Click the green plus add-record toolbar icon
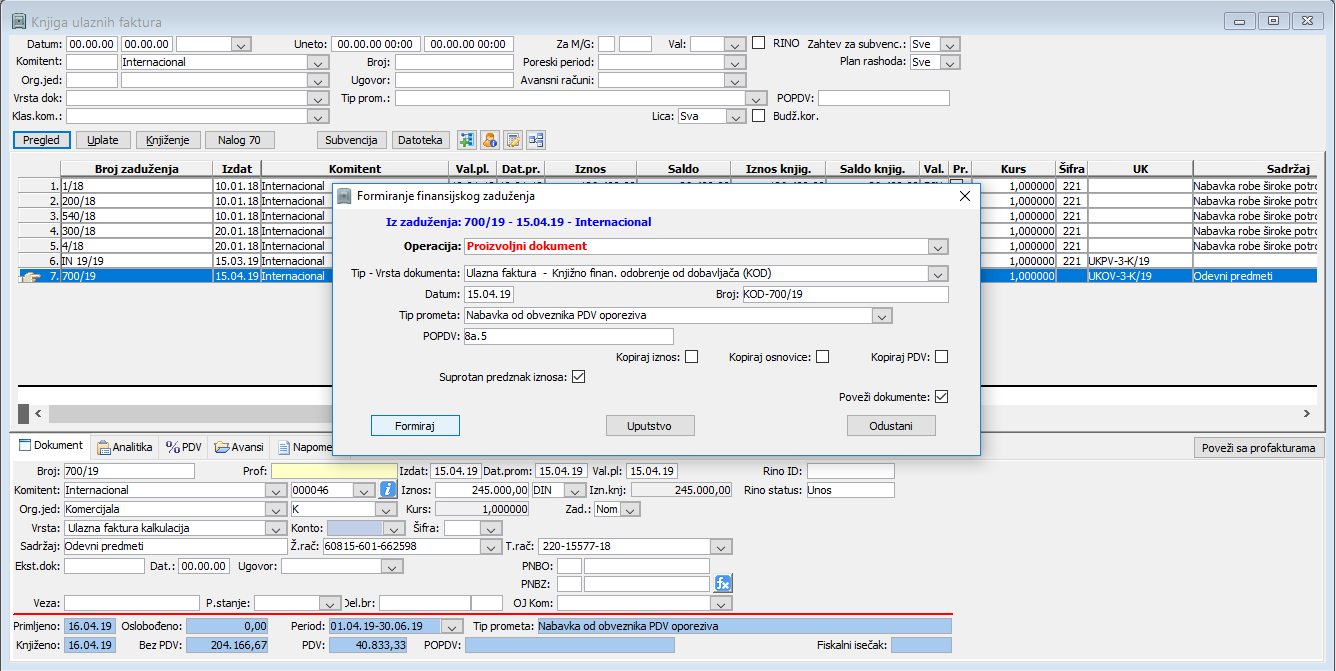 pos(466,140)
